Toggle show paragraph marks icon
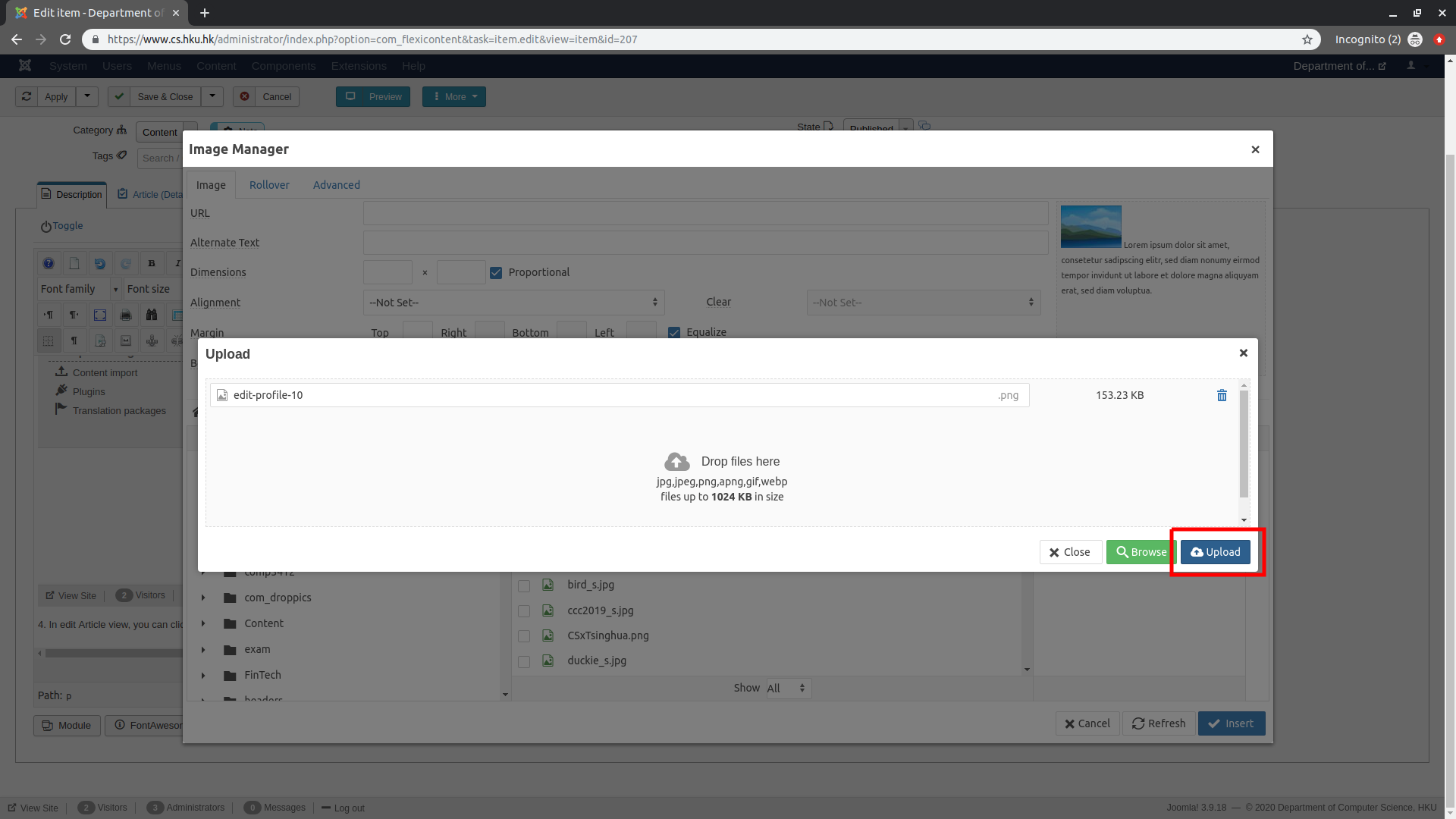 [74, 340]
